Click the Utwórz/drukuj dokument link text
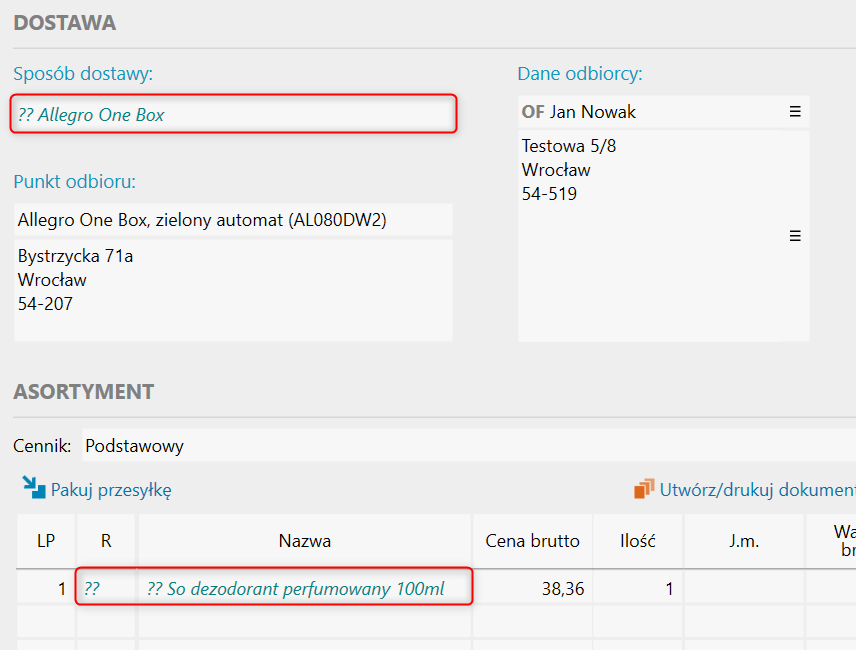Image resolution: width=856 pixels, height=650 pixels. click(x=756, y=490)
